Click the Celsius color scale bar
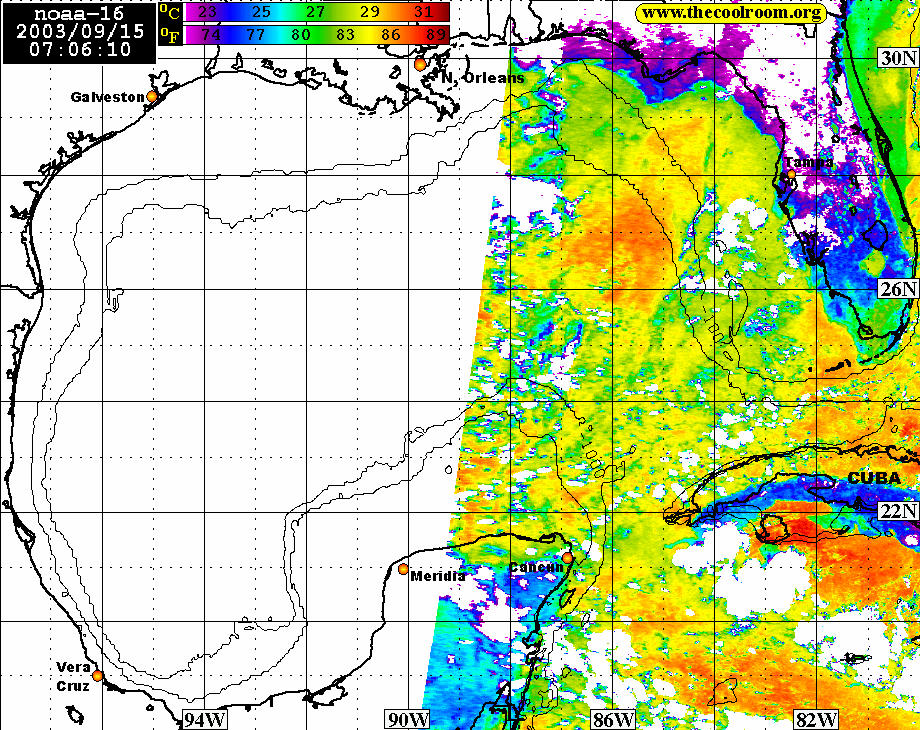The image size is (920, 730). click(x=317, y=12)
